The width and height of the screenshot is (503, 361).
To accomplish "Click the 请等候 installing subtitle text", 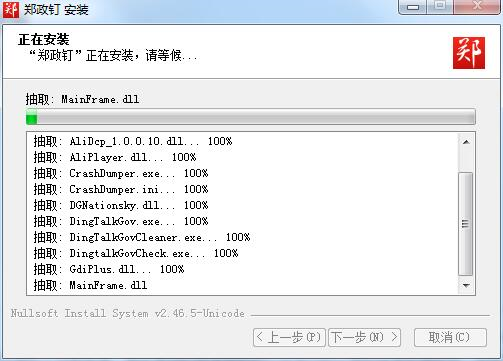I will coord(113,55).
